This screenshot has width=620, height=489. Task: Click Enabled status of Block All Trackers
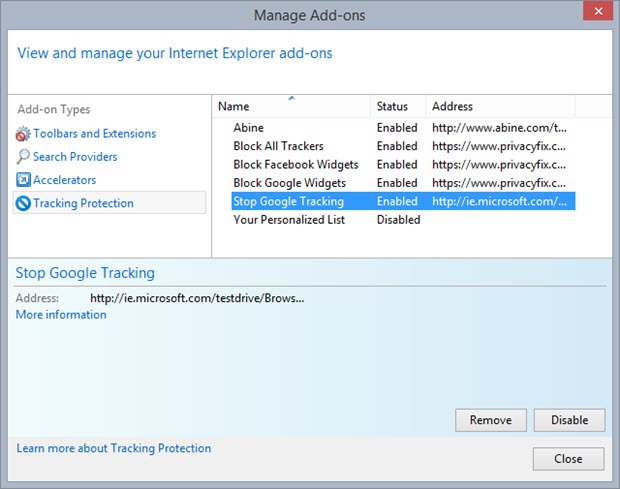click(397, 146)
